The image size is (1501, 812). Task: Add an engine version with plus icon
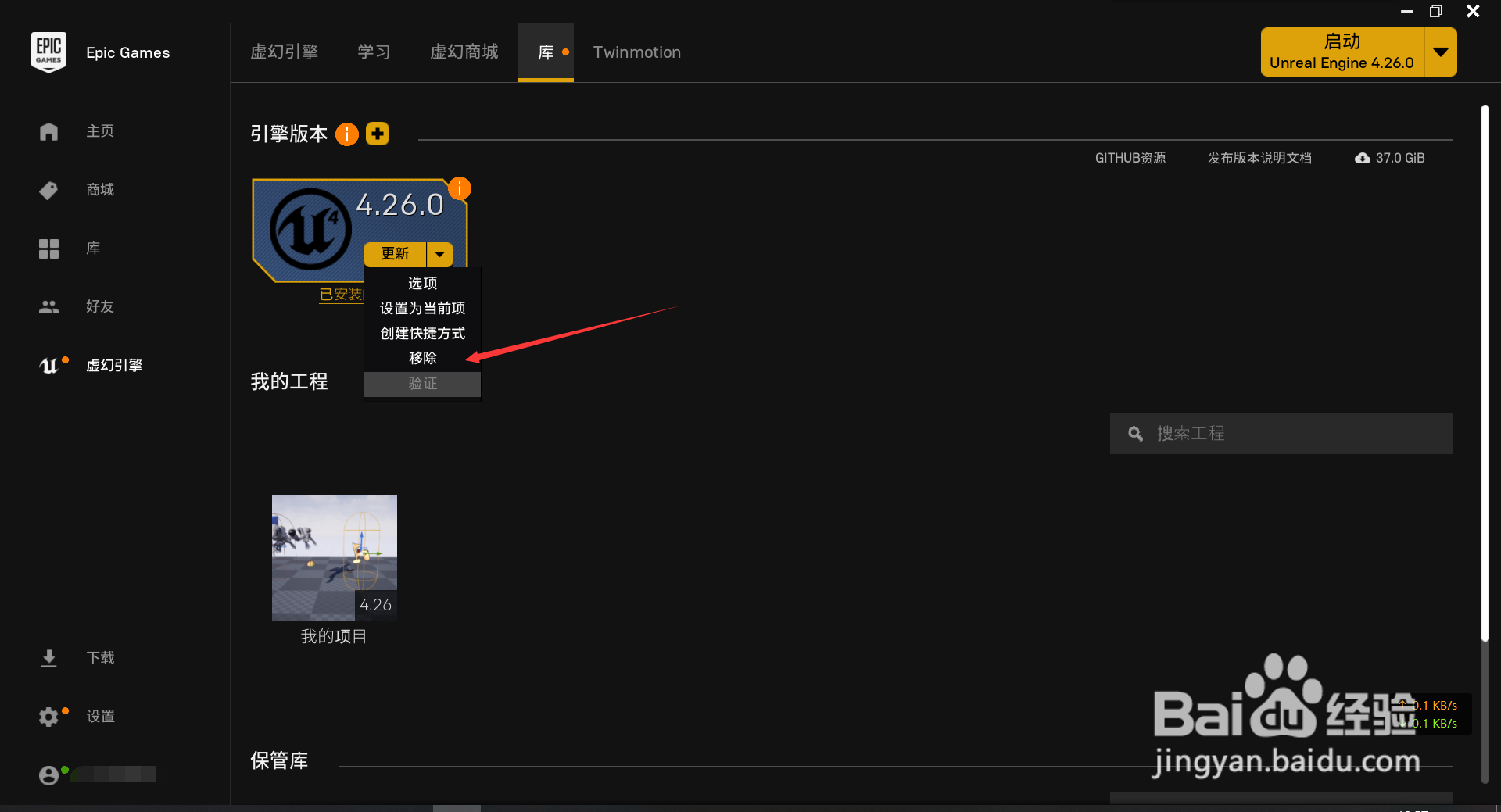[378, 134]
